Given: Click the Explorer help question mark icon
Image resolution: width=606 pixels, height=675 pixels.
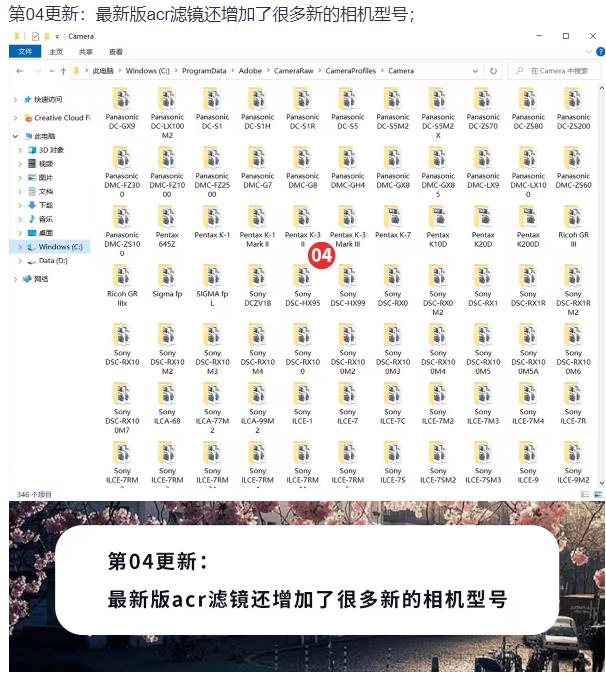Looking at the screenshot, I should tap(600, 52).
